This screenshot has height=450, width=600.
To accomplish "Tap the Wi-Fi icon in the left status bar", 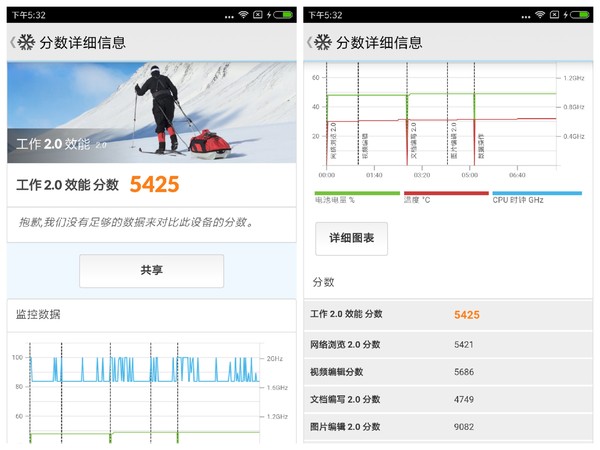I will tap(242, 15).
